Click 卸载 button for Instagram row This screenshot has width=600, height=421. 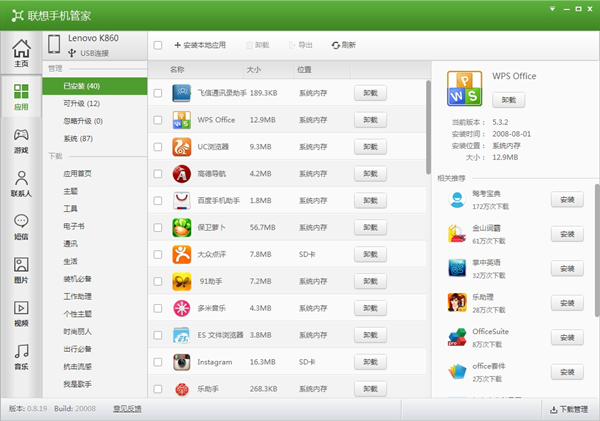pos(370,362)
